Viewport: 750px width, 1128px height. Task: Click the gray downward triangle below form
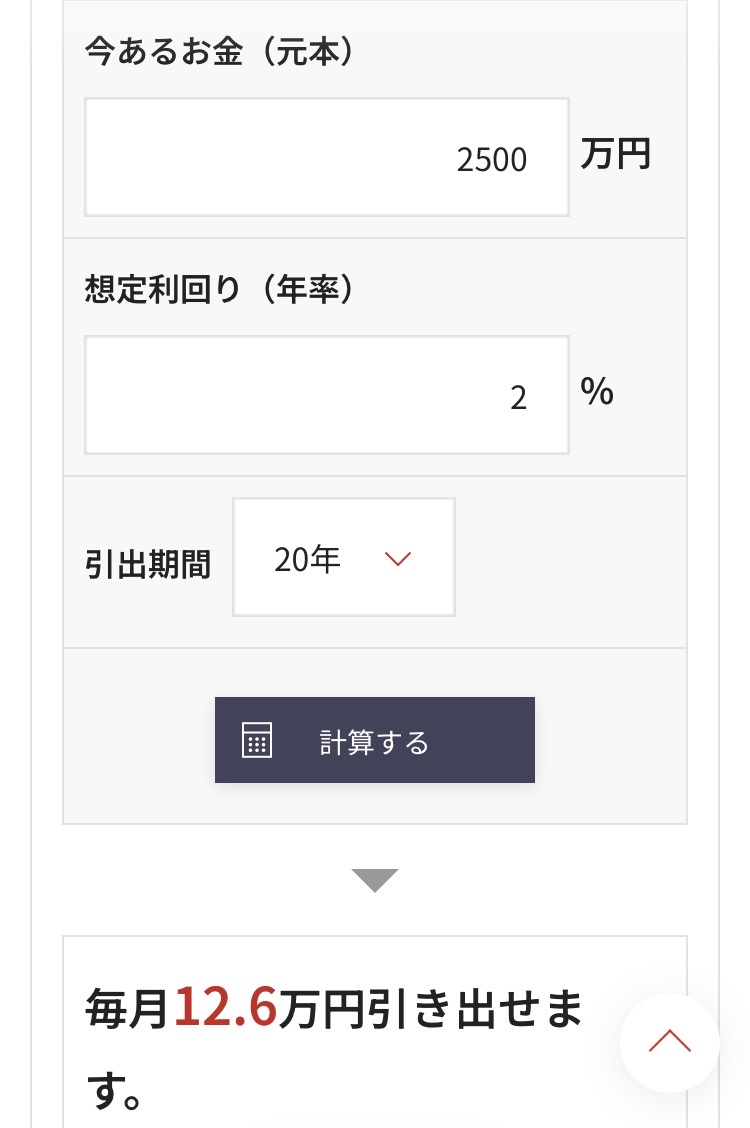point(375,880)
